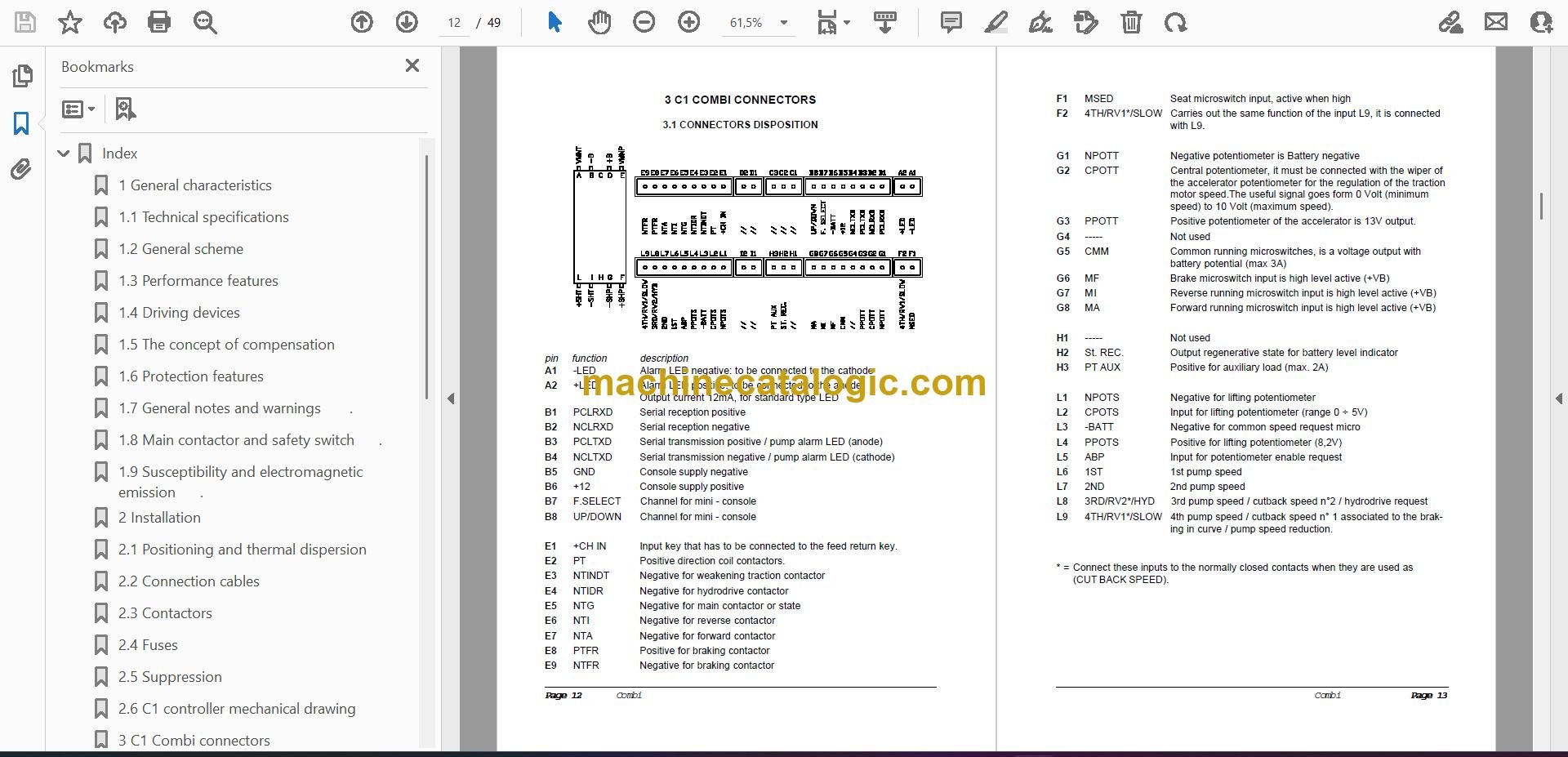Screen dimensions: 1568x757
Task: Activate the hand pan tool
Action: click(599, 22)
